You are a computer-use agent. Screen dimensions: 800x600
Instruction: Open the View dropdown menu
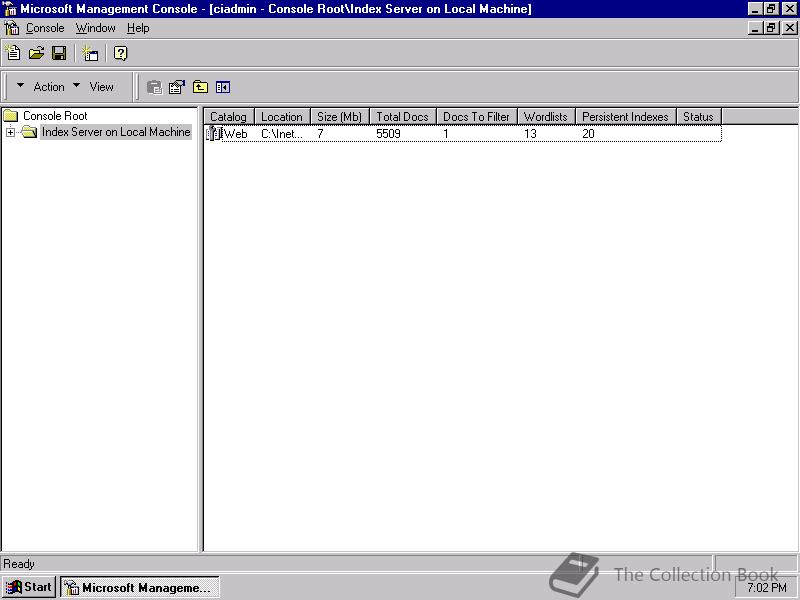(93, 87)
